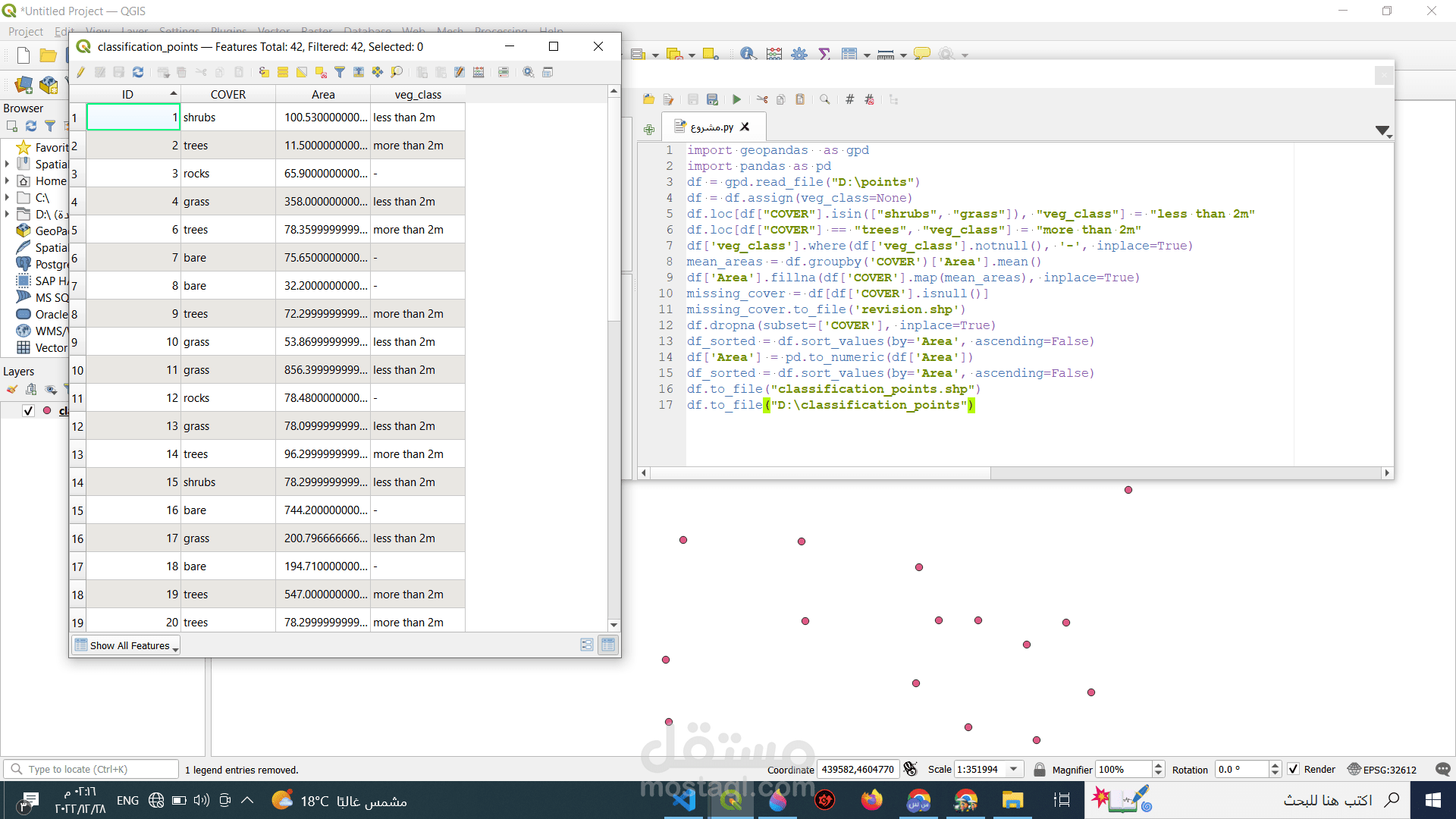Open the field calculator abacus icon
Screen dimensions: 1456x819
pyautogui.click(x=479, y=72)
